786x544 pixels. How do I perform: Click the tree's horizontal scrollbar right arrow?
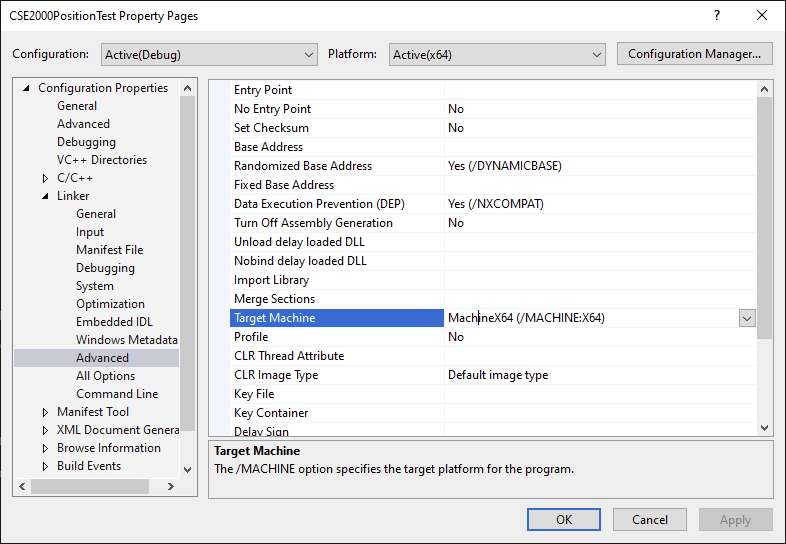(x=170, y=486)
